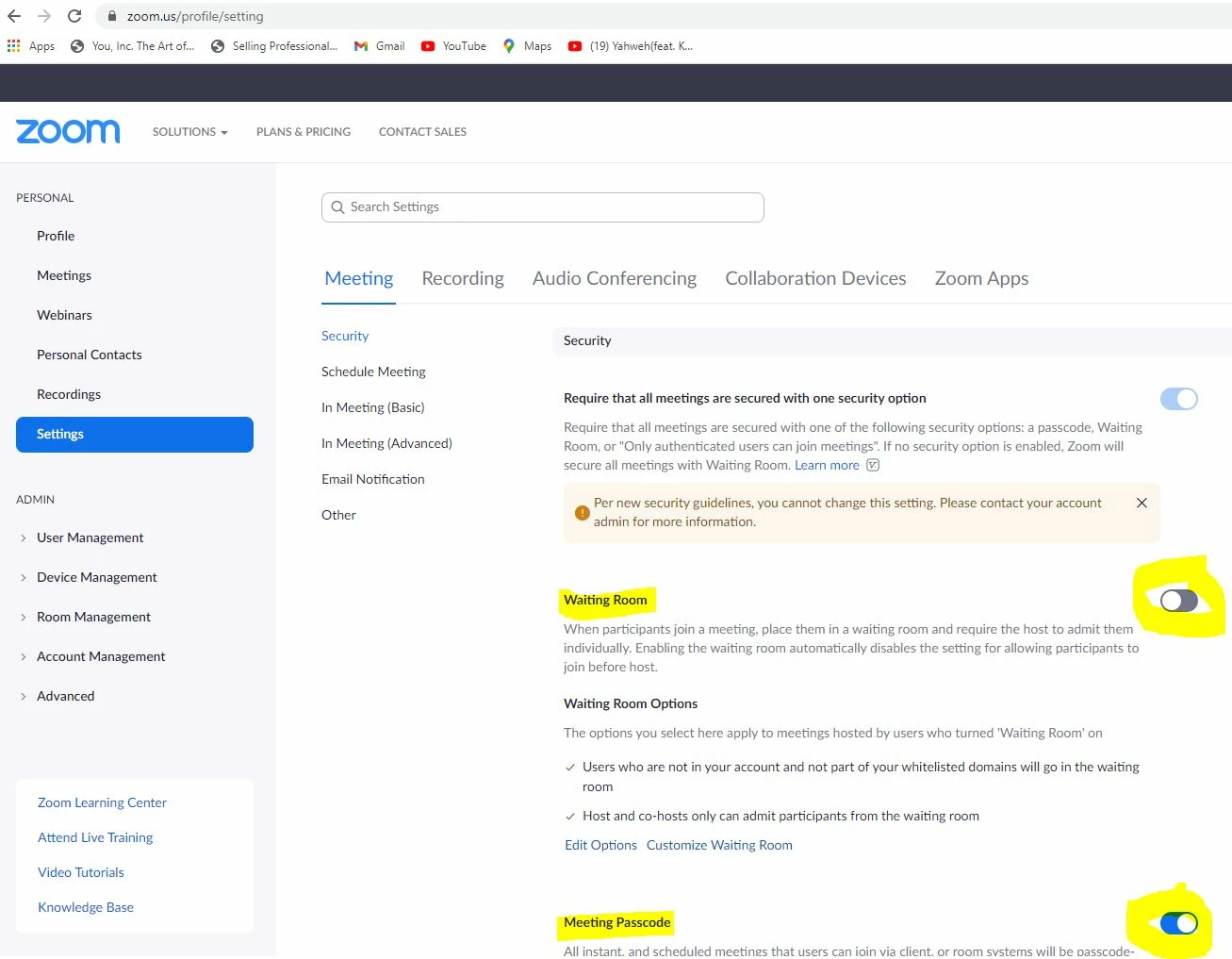Click the orange warning icon in notice
The width and height of the screenshot is (1232, 959).
click(x=583, y=513)
